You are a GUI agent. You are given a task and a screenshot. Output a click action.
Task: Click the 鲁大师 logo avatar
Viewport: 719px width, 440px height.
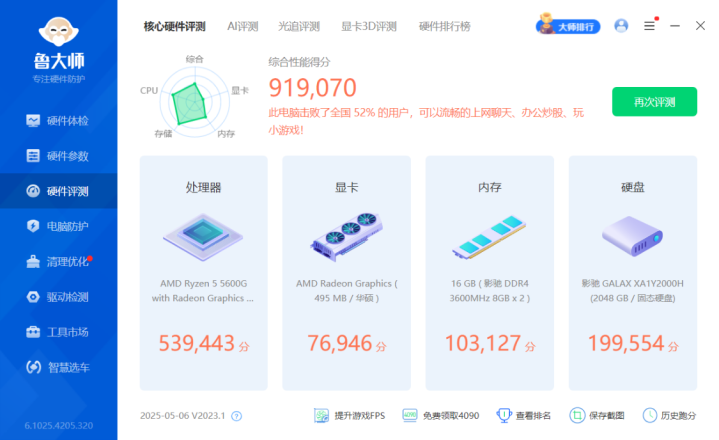pyautogui.click(x=59, y=32)
